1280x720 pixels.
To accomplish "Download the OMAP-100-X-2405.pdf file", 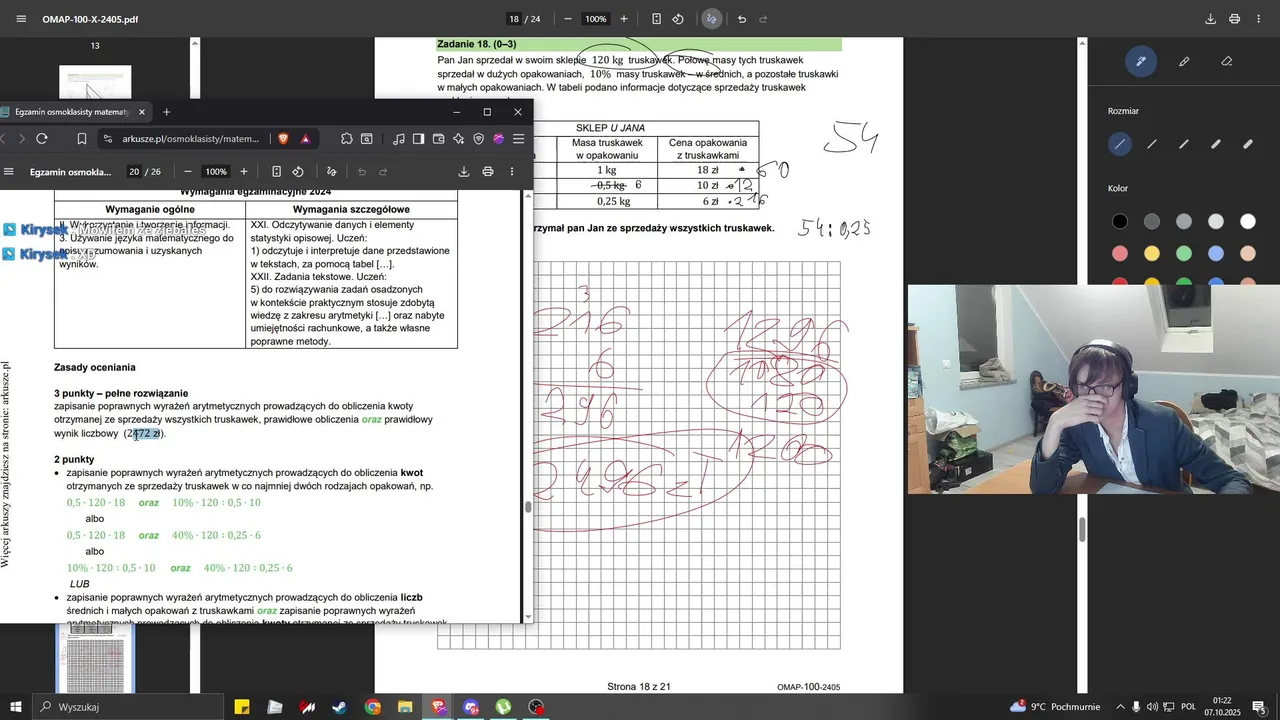I will tap(1210, 19).
